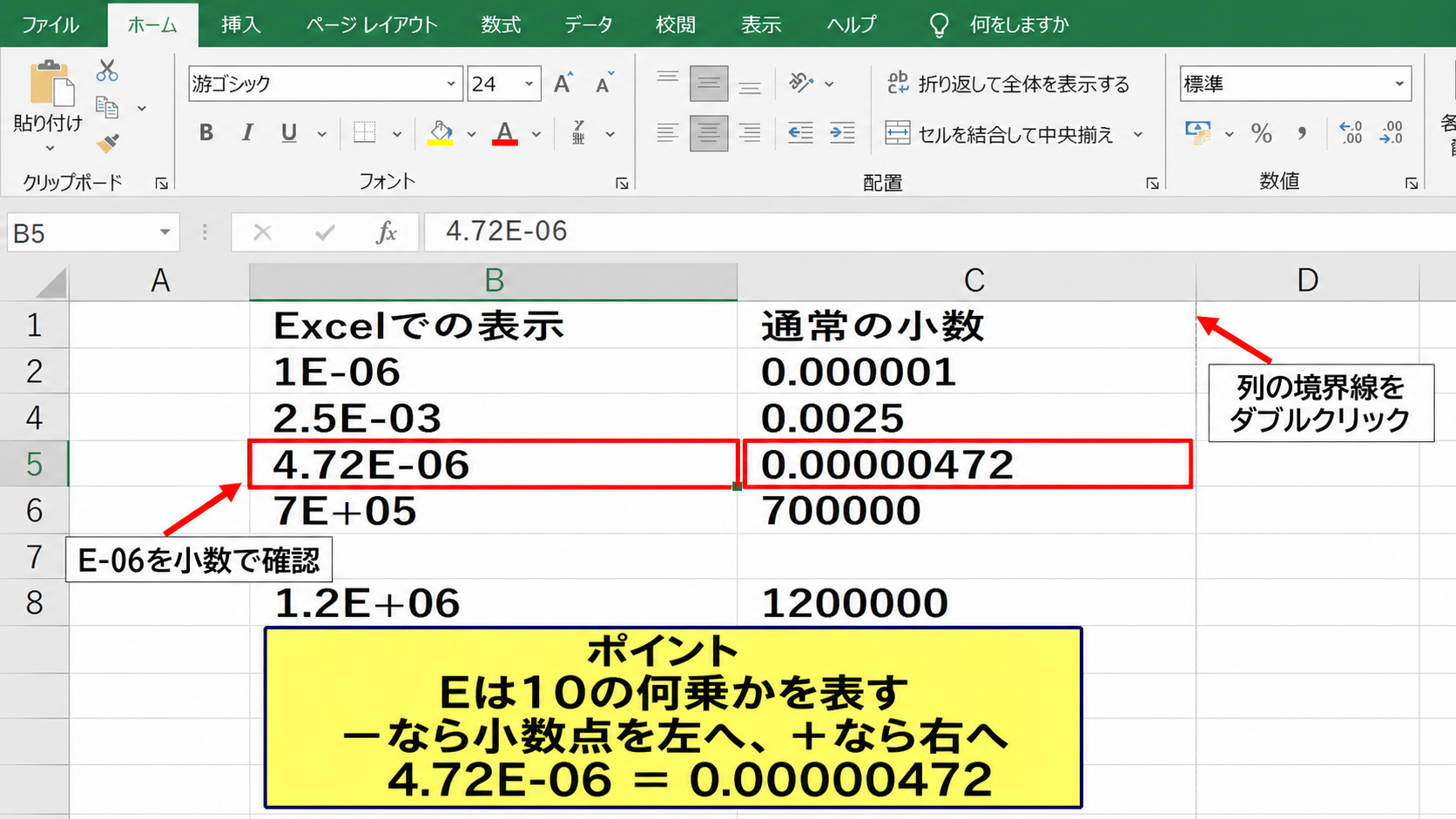This screenshot has width=1456, height=819.
Task: Apply comma style
Action: (1303, 133)
